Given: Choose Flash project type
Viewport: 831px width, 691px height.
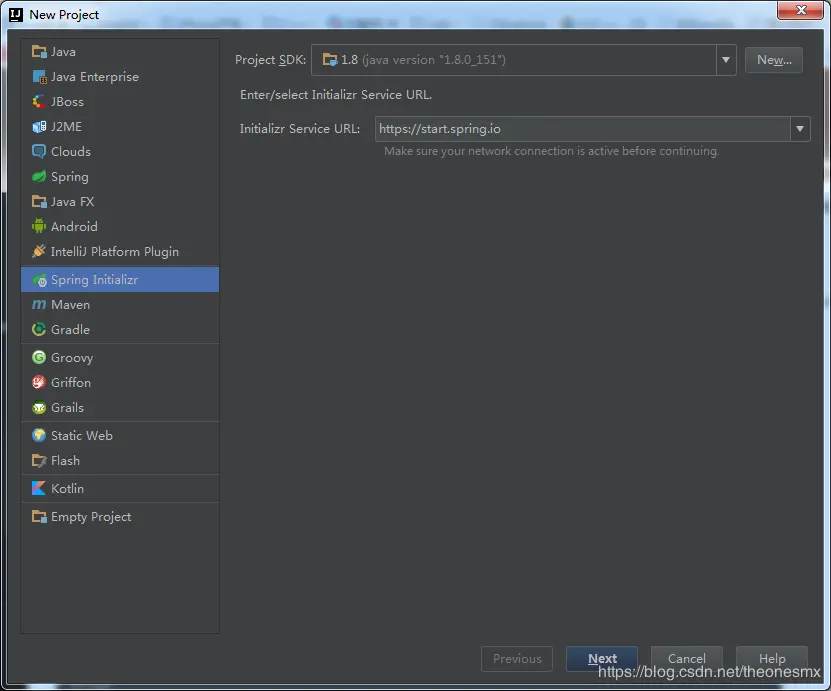Looking at the screenshot, I should click(x=120, y=460).
